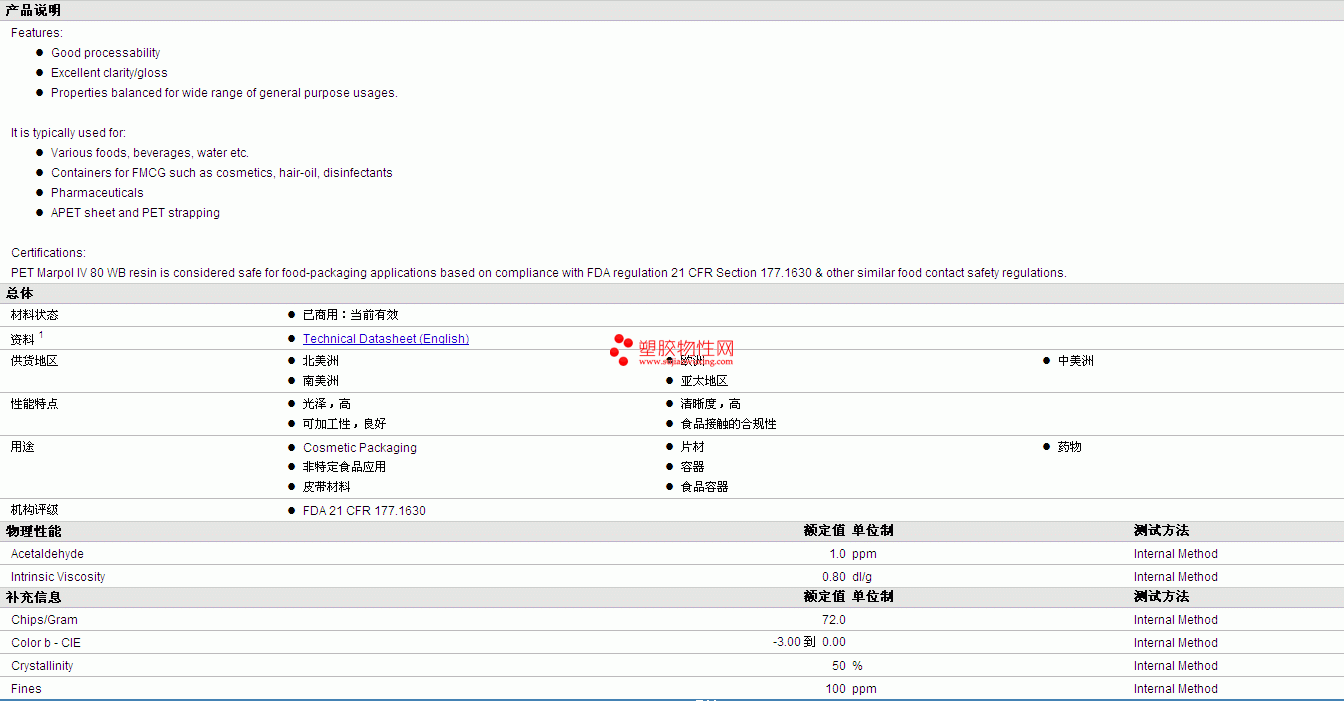This screenshot has width=1344, height=701.
Task: Select the 片材 use entry
Action: [x=693, y=447]
